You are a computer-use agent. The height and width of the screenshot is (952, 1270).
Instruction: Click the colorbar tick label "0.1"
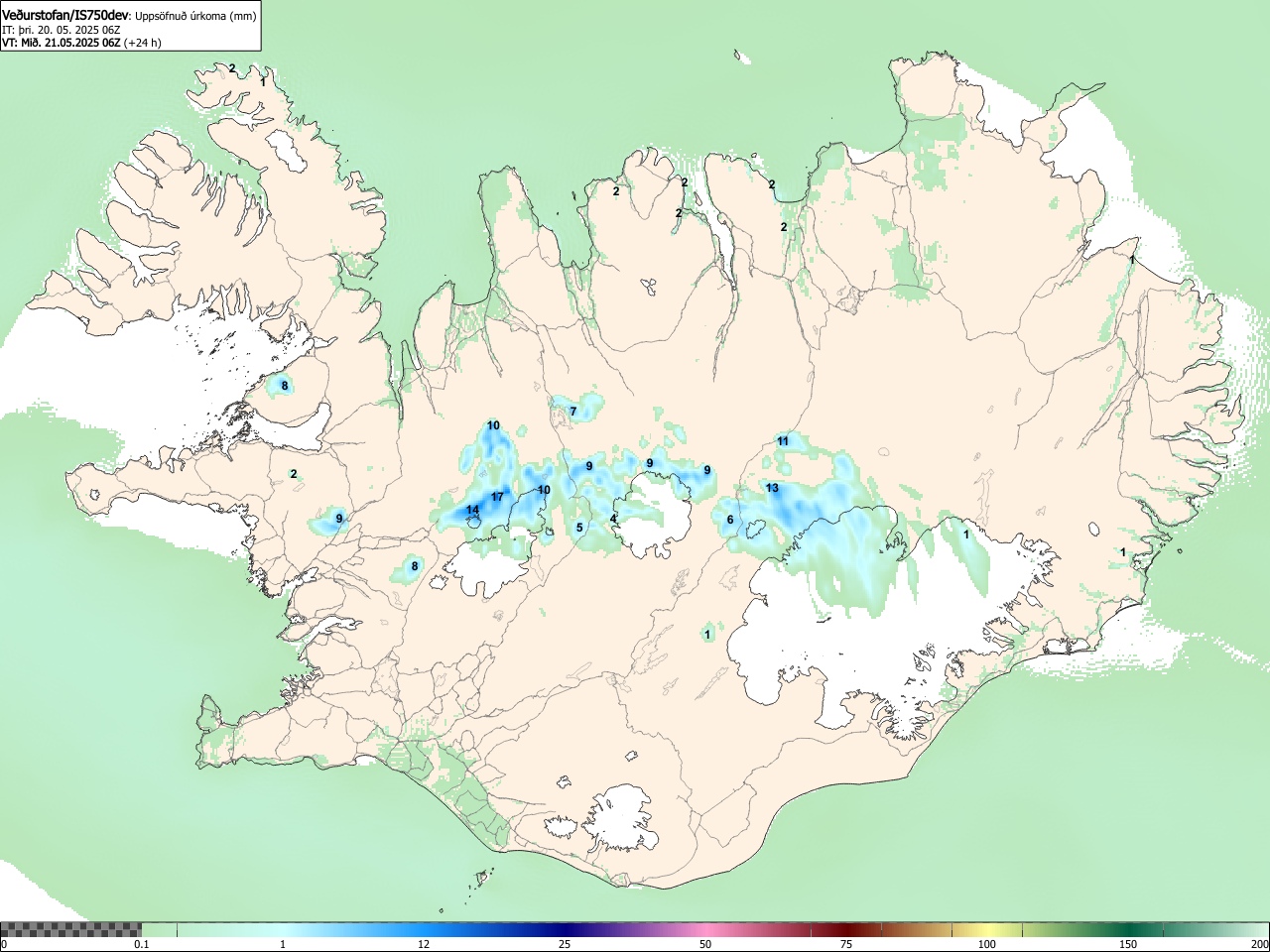coord(141,944)
